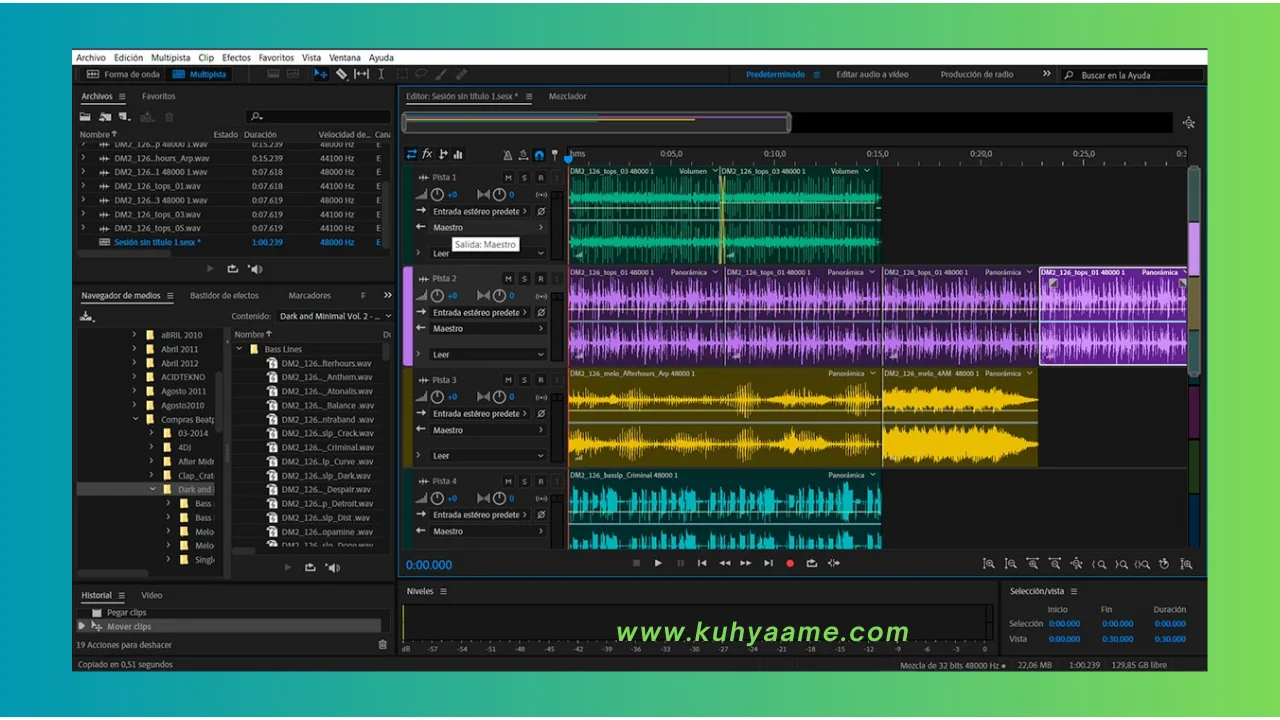Click the Multipista view button

click(x=199, y=74)
